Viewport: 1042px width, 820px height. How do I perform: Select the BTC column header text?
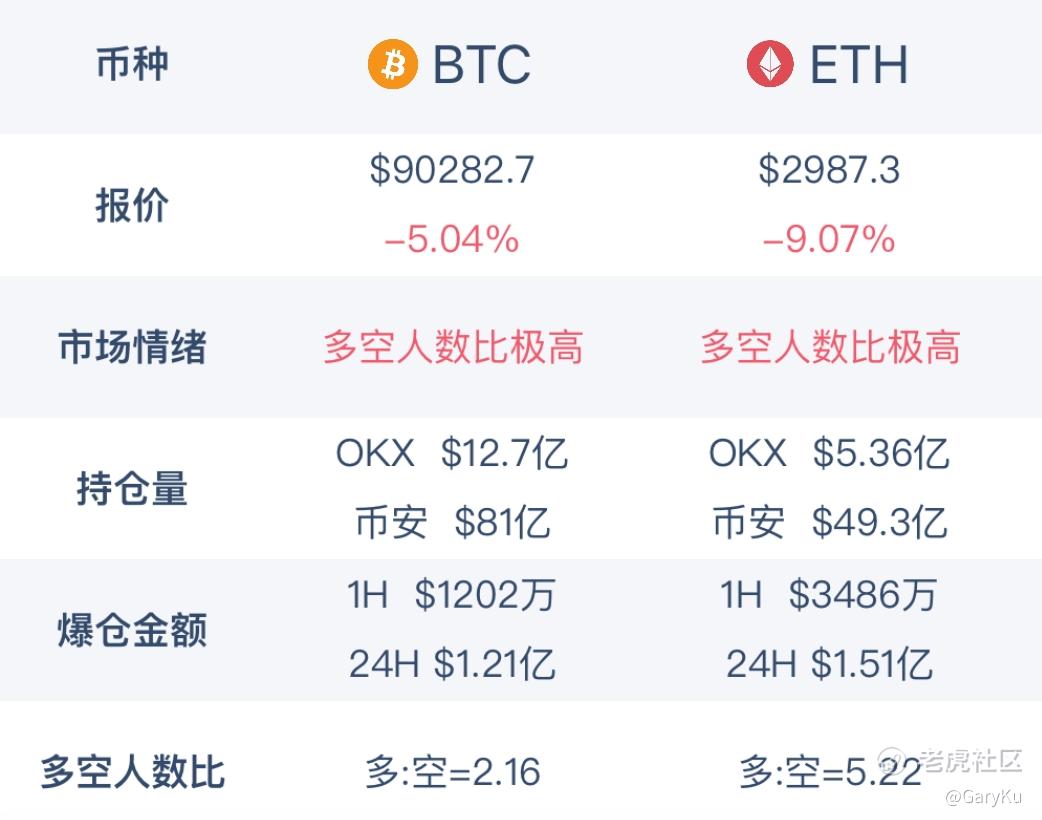pyautogui.click(x=481, y=65)
